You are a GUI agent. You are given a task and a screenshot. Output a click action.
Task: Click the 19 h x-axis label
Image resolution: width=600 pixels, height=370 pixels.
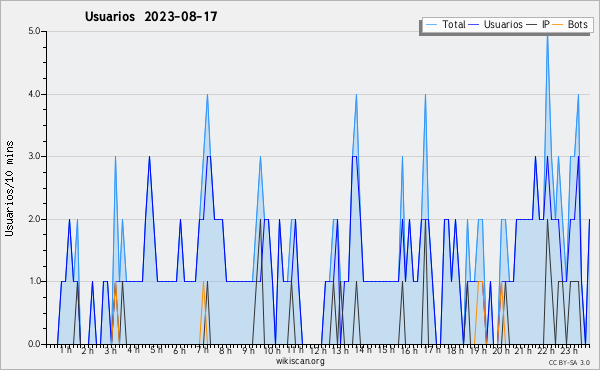click(x=478, y=351)
